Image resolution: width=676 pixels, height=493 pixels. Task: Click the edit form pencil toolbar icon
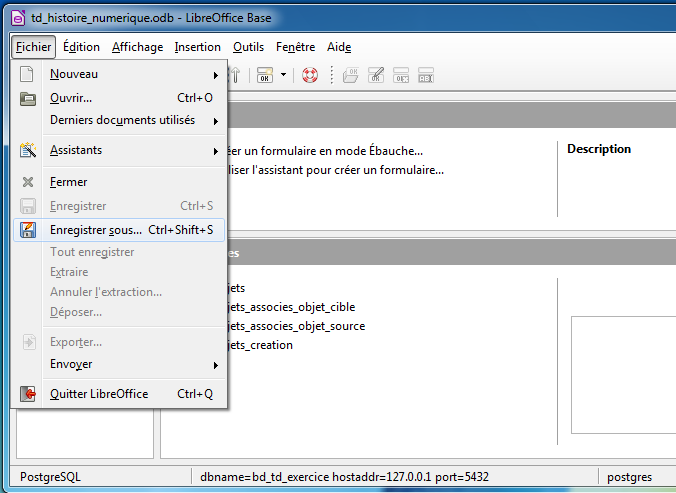click(x=376, y=75)
